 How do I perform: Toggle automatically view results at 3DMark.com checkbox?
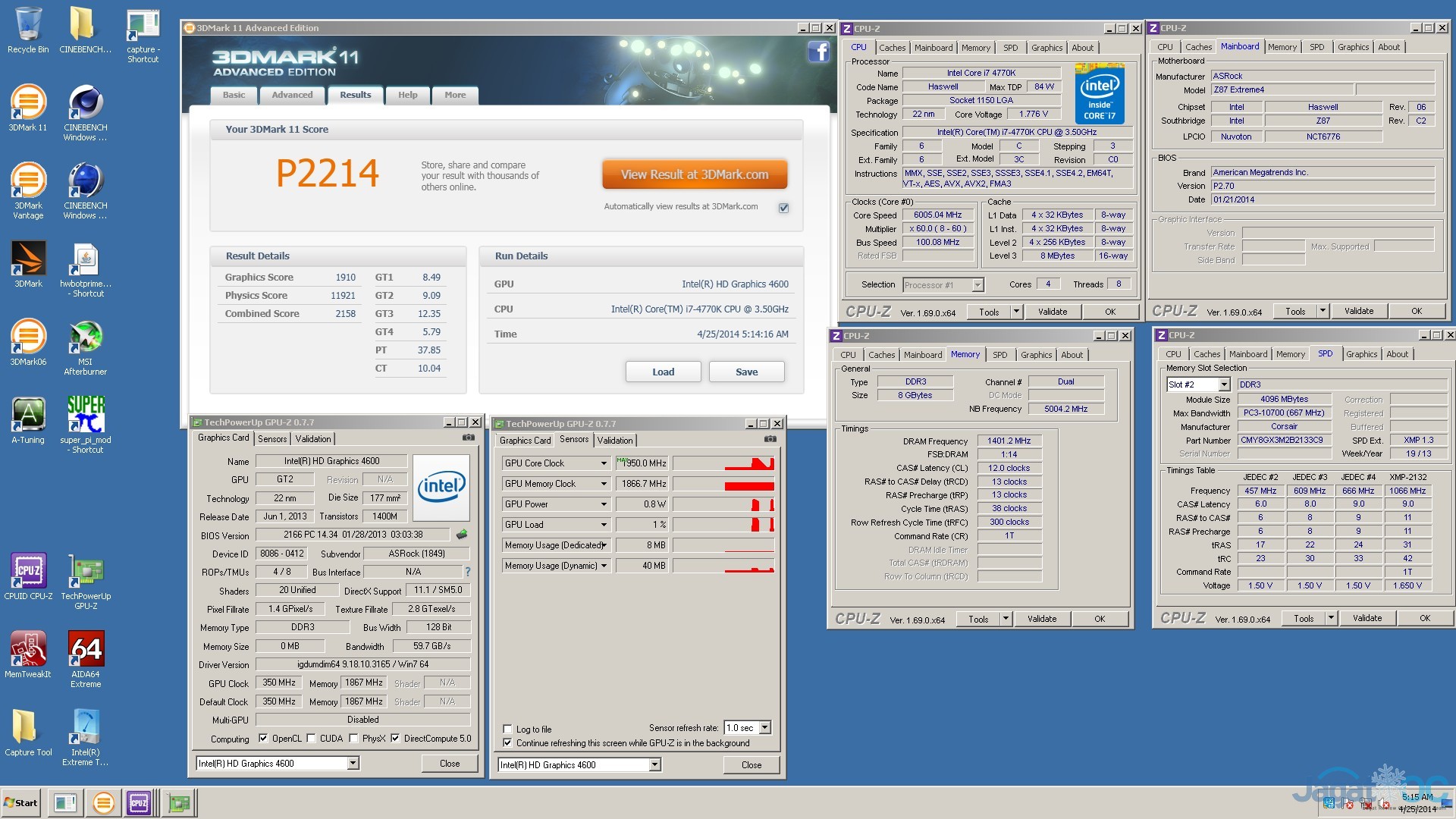[x=783, y=208]
